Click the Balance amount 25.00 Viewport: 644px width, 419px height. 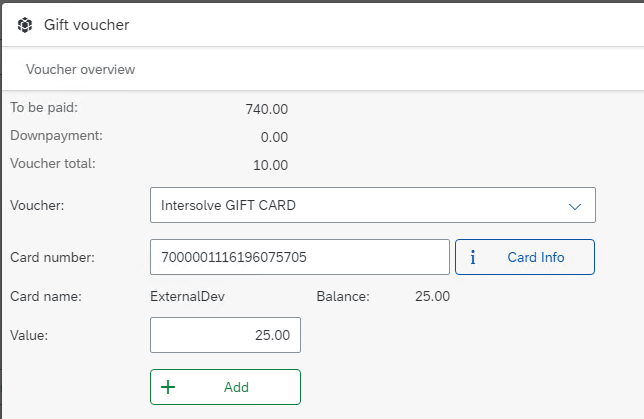click(x=432, y=297)
